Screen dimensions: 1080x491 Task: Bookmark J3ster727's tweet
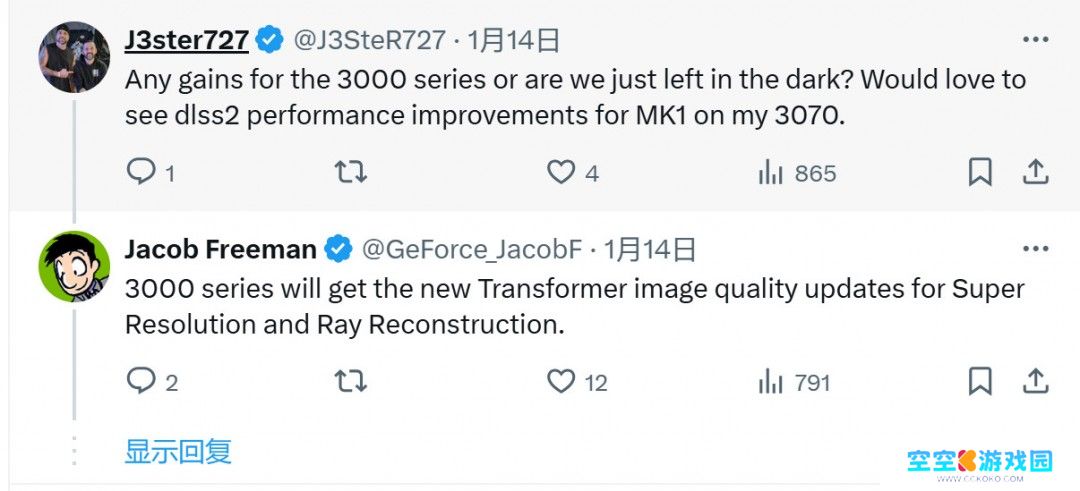point(980,173)
